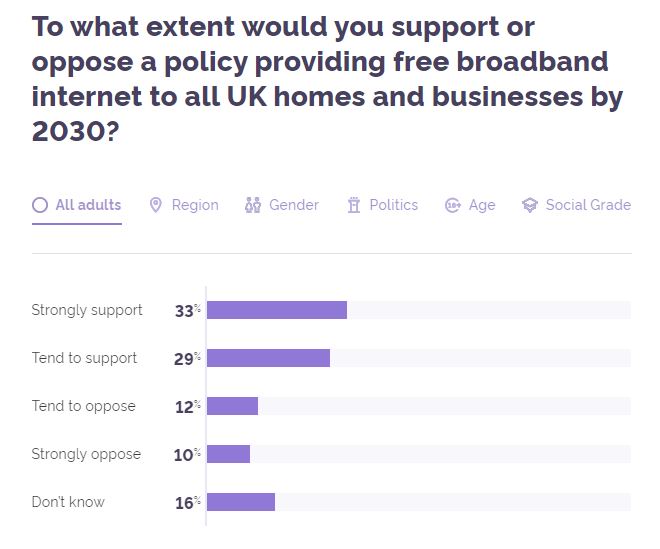Screen dimensions: 660x549
Task: Click the Age 18+ icon
Action: (x=453, y=205)
